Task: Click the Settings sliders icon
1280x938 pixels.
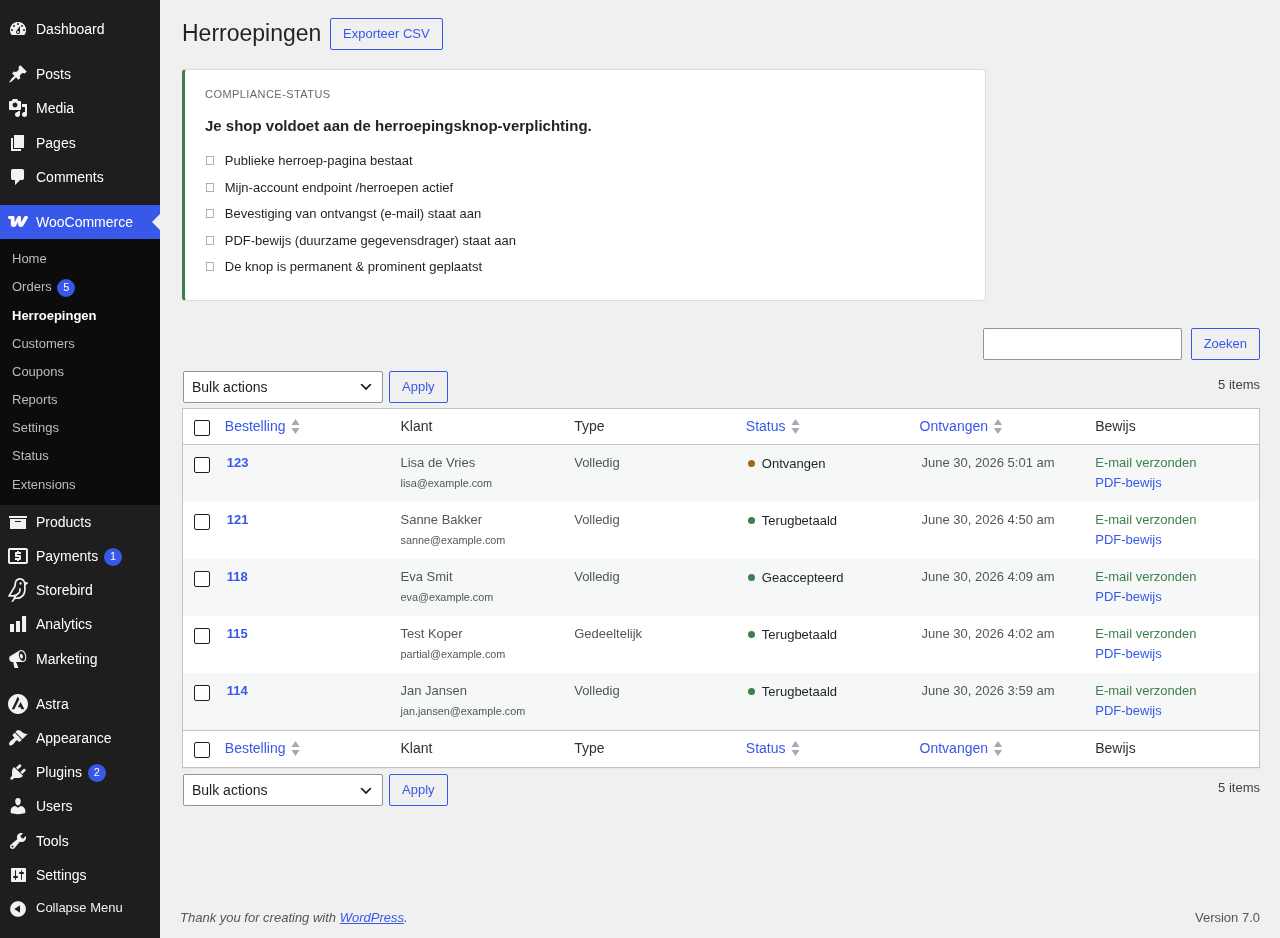Action: 18,875
